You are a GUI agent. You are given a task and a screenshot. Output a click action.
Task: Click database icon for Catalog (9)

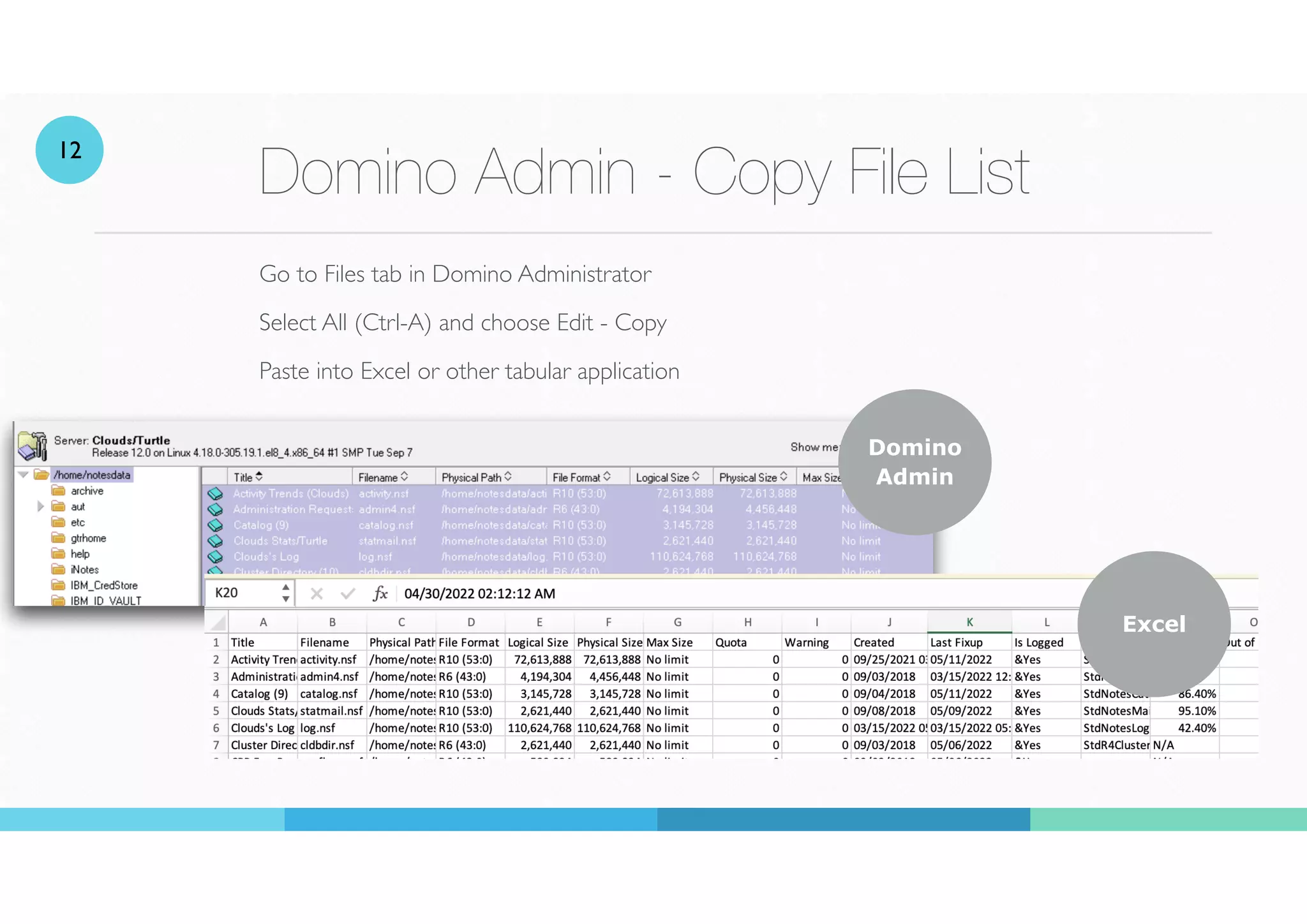tap(215, 525)
